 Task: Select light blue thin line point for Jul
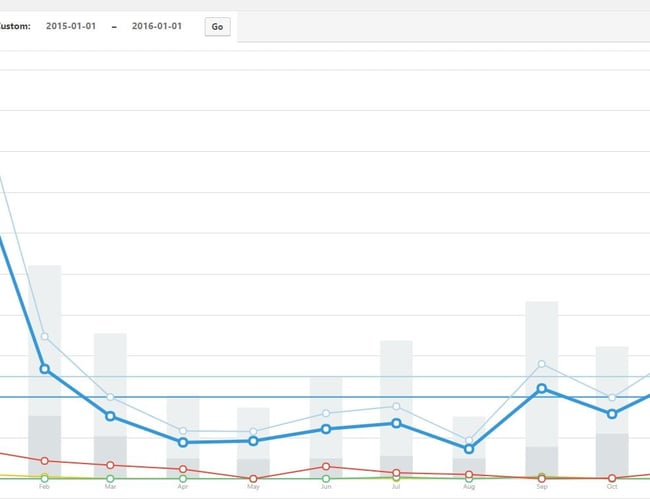[x=397, y=406]
